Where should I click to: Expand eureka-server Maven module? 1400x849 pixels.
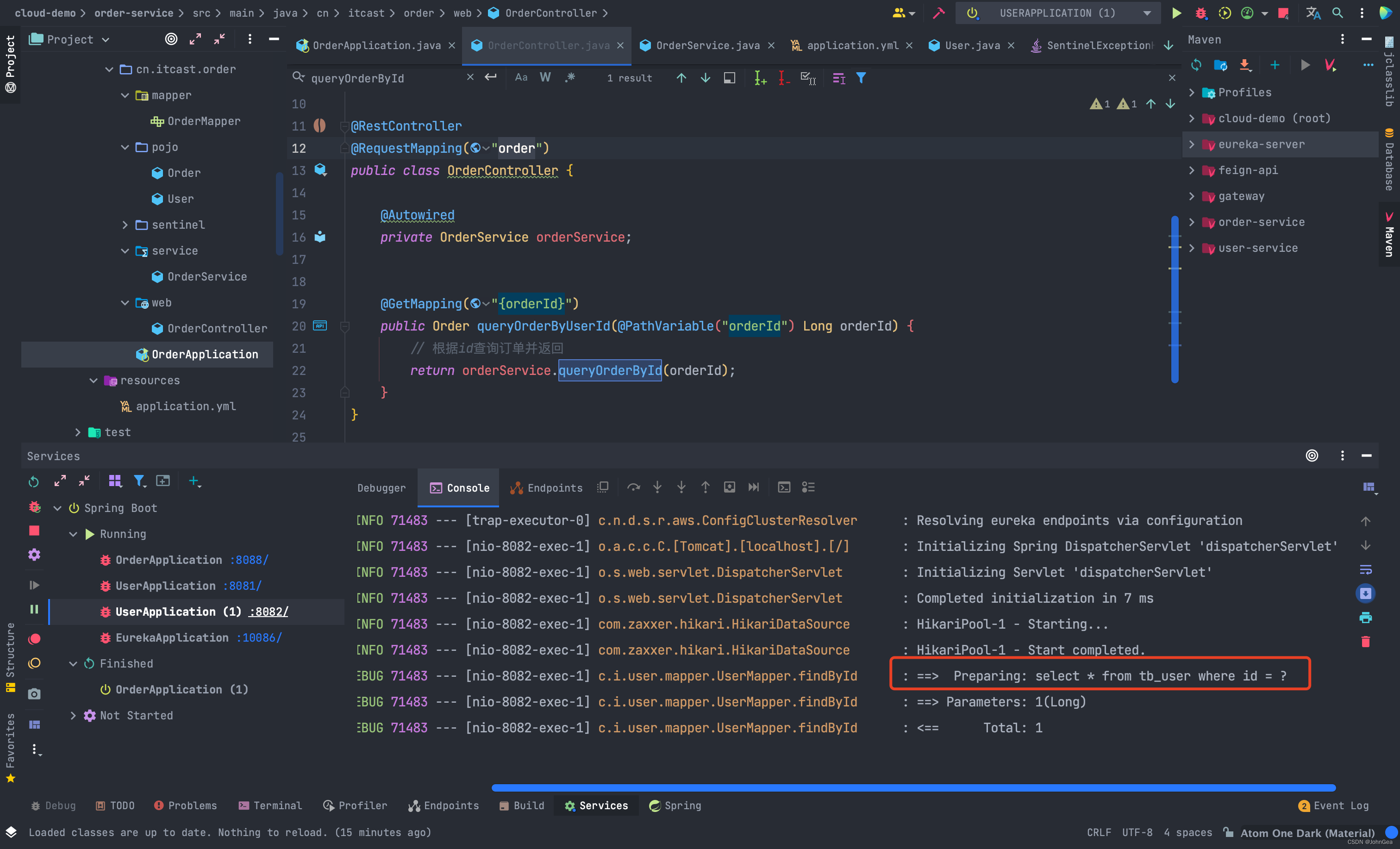1192,144
